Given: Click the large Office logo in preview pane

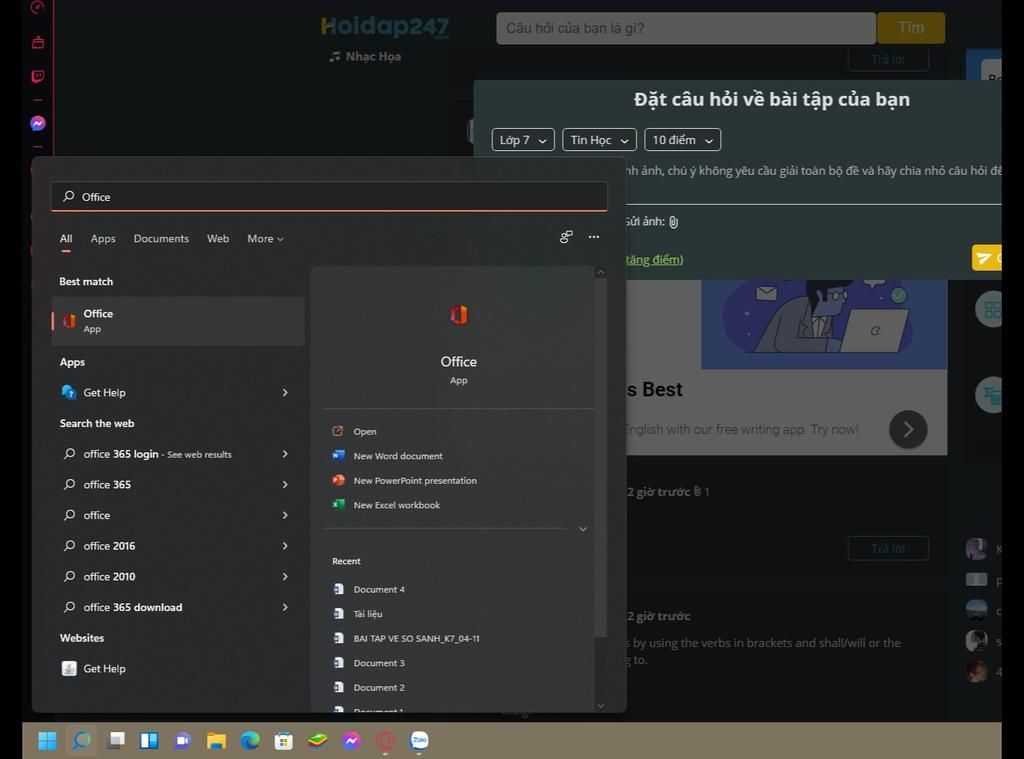Looking at the screenshot, I should coord(458,315).
